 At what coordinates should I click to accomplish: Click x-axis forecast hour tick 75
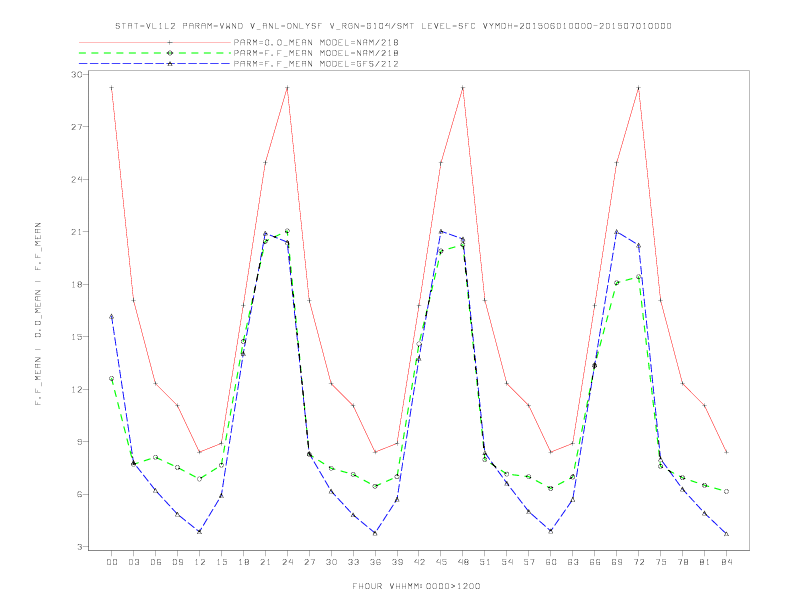661,562
